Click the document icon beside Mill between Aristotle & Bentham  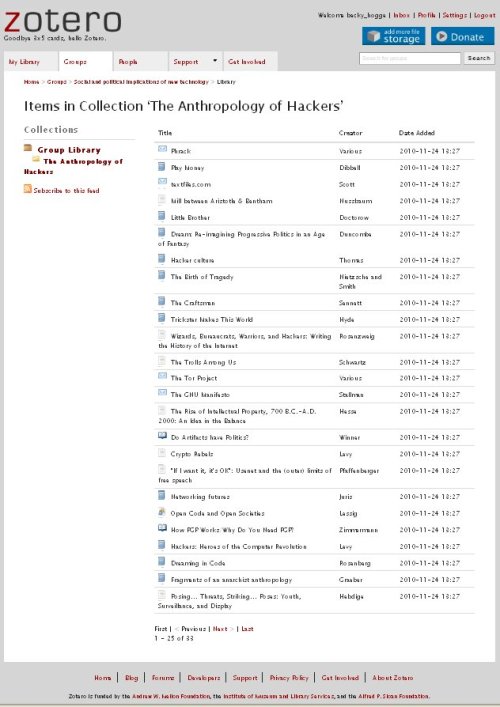(x=161, y=199)
